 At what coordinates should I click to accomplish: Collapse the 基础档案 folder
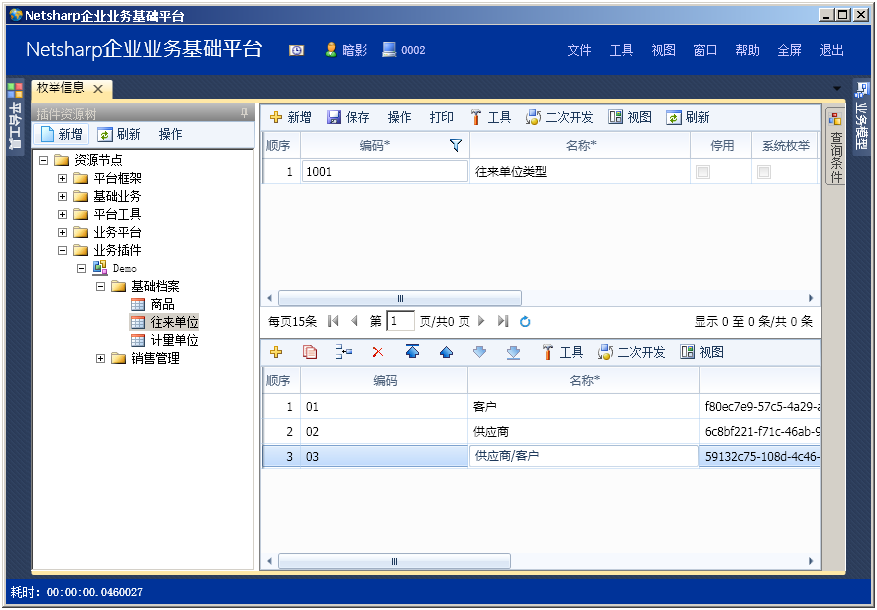[100, 286]
